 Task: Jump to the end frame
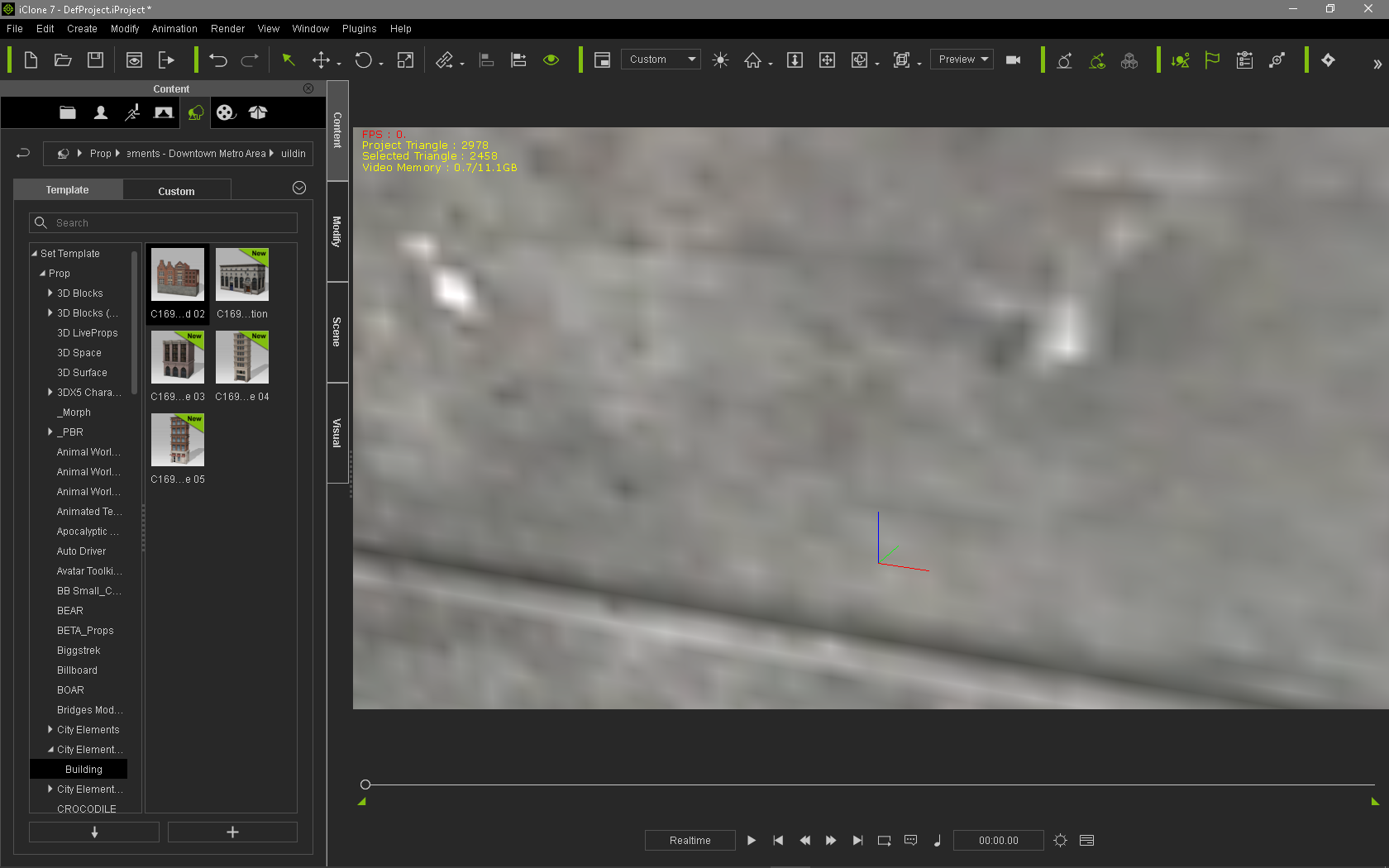857,841
